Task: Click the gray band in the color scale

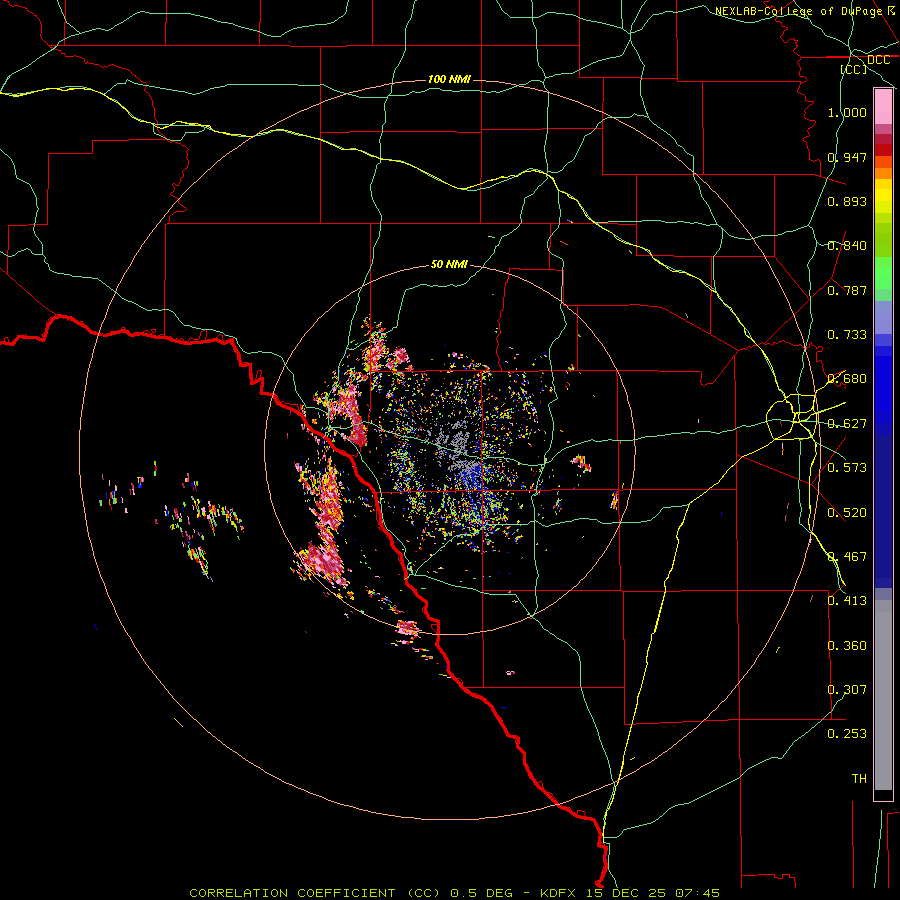Action: tap(883, 695)
